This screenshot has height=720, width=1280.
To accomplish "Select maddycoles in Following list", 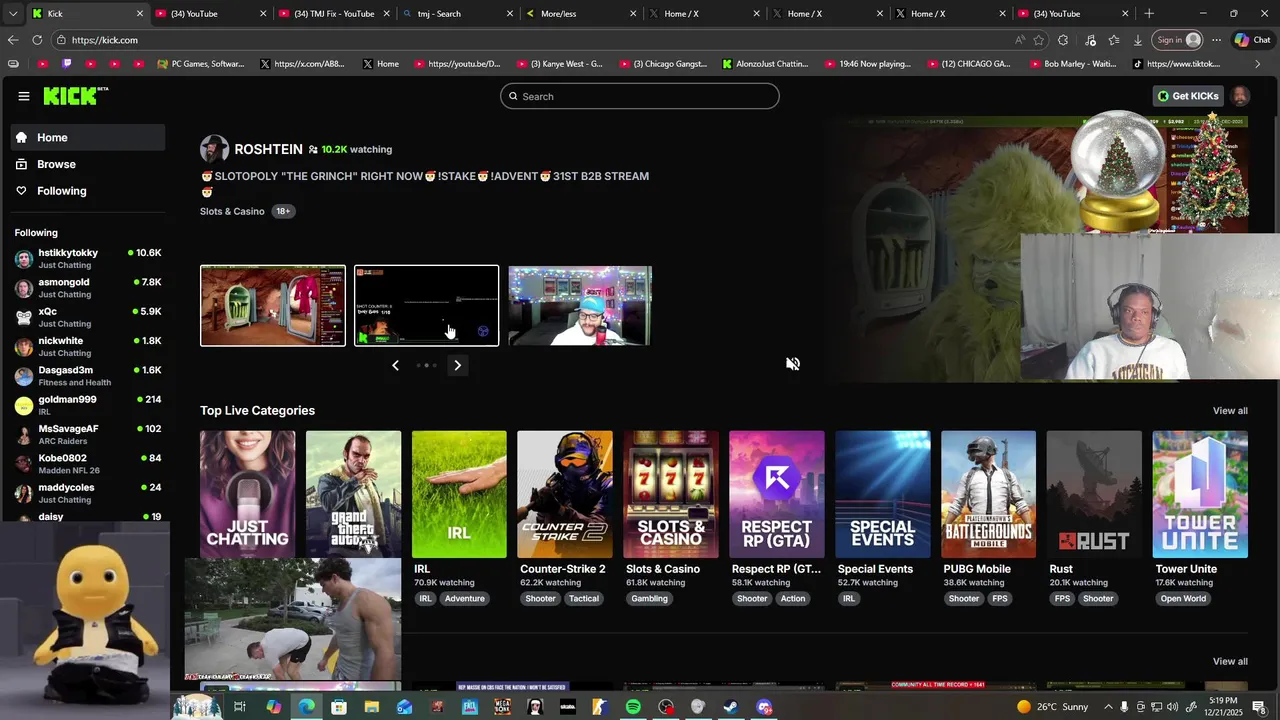I will click(x=88, y=493).
